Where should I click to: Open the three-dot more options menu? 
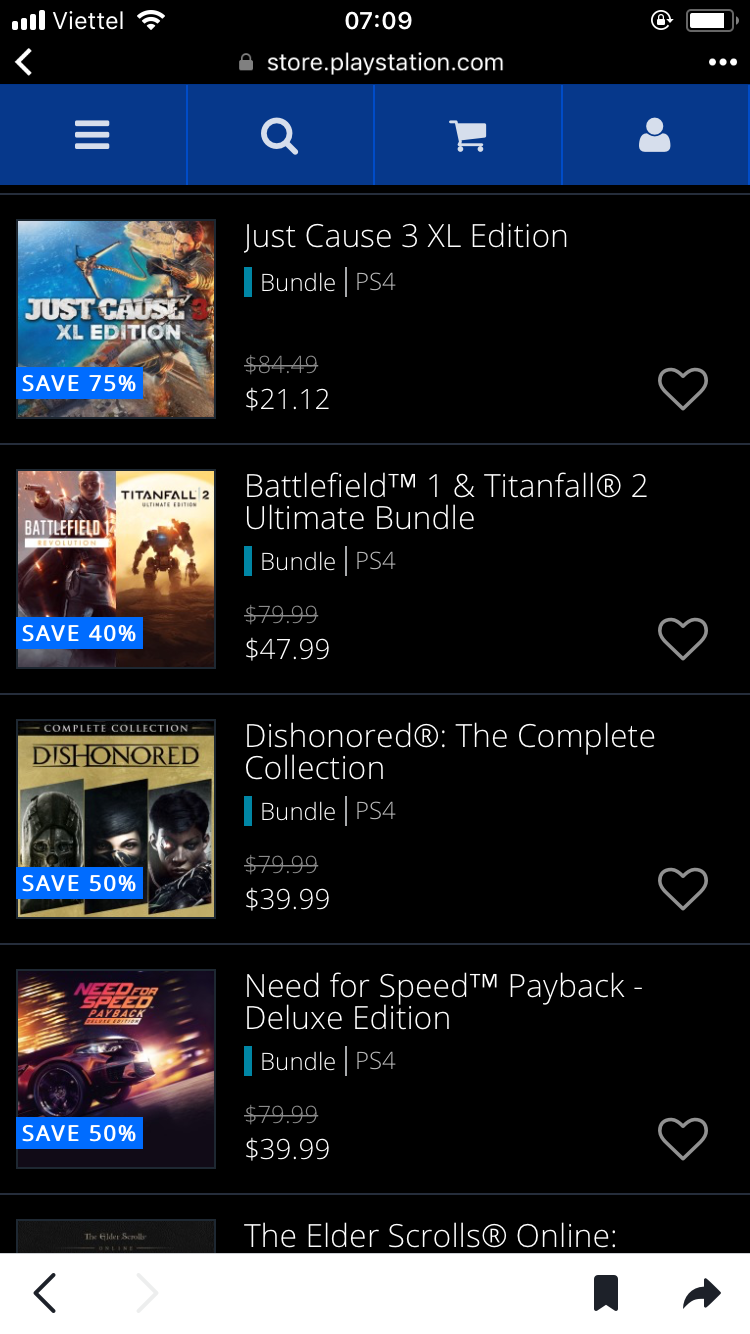click(722, 63)
